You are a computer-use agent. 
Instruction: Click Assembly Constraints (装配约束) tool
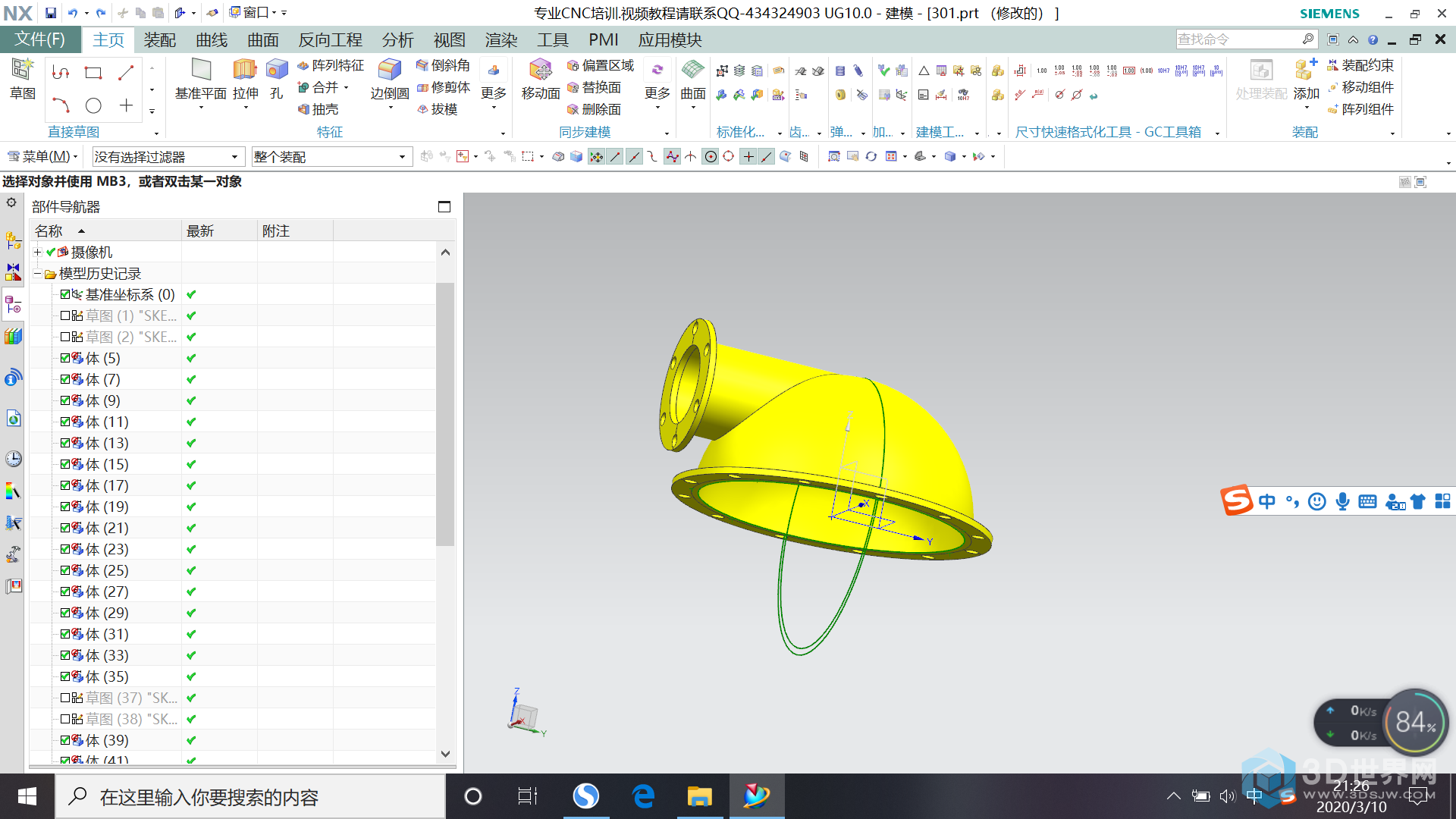coord(1360,66)
